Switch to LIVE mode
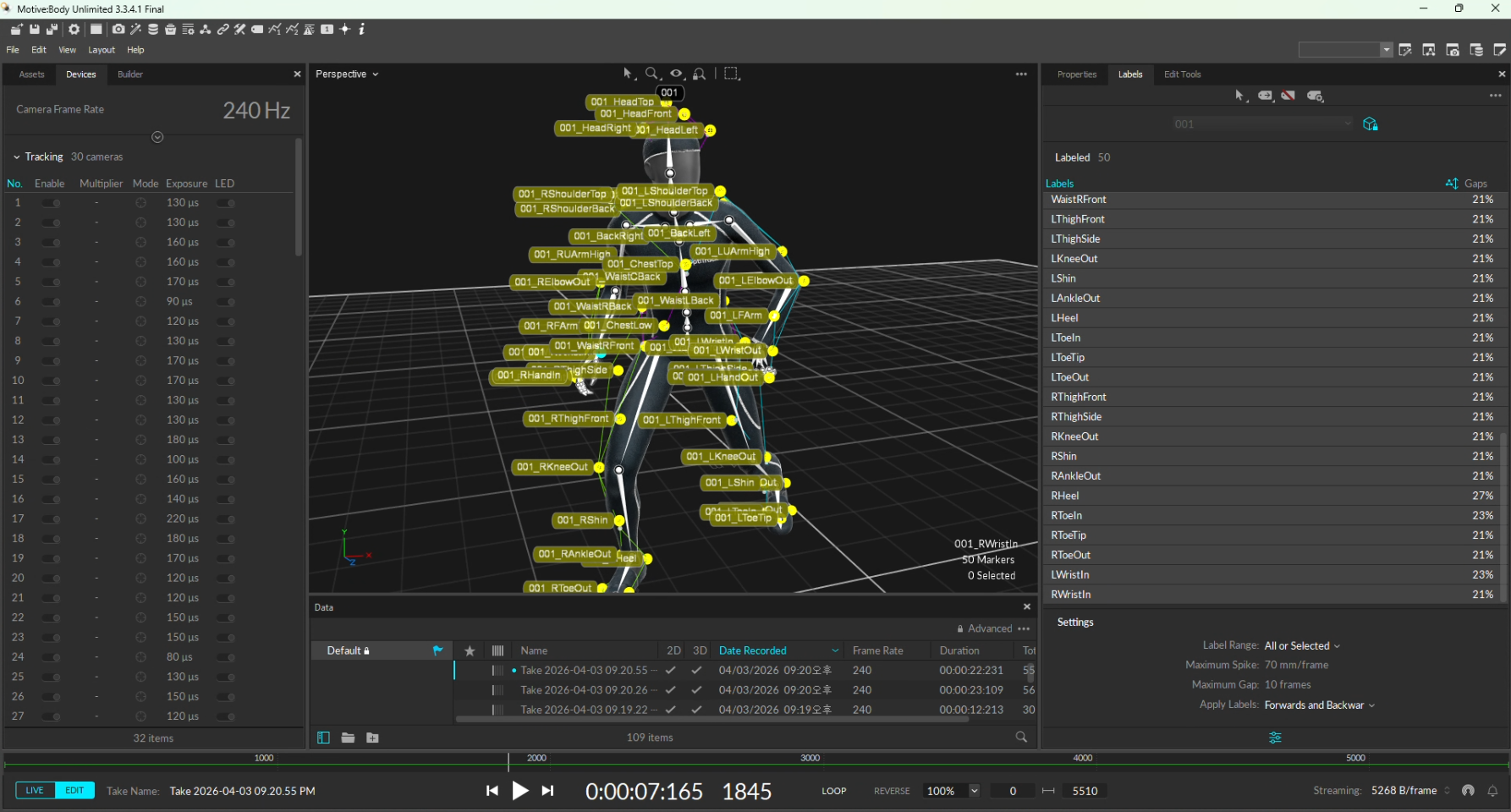Viewport: 1511px width, 812px height. pyautogui.click(x=35, y=791)
